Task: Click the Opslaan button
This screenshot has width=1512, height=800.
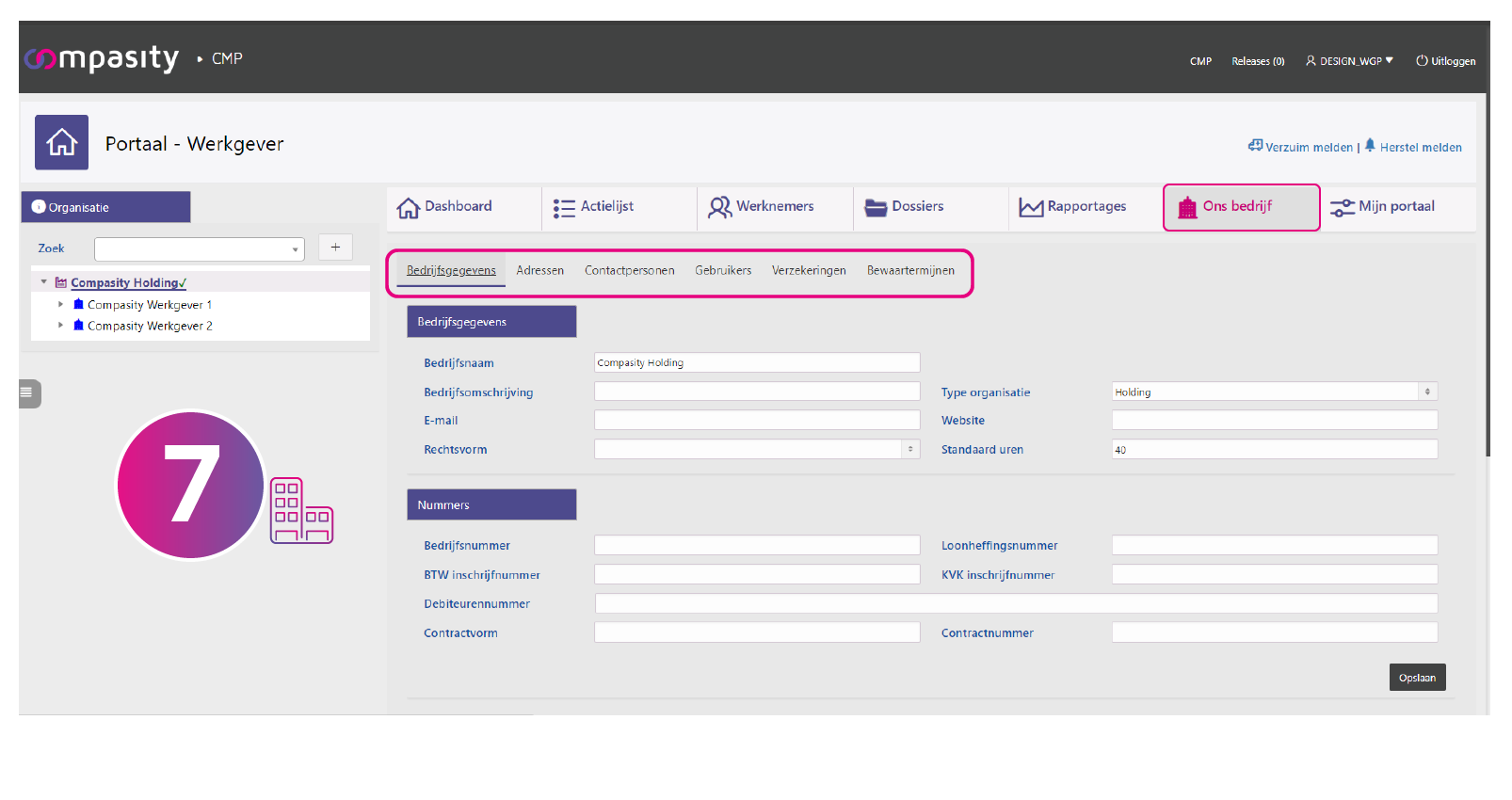Action: click(x=1417, y=678)
